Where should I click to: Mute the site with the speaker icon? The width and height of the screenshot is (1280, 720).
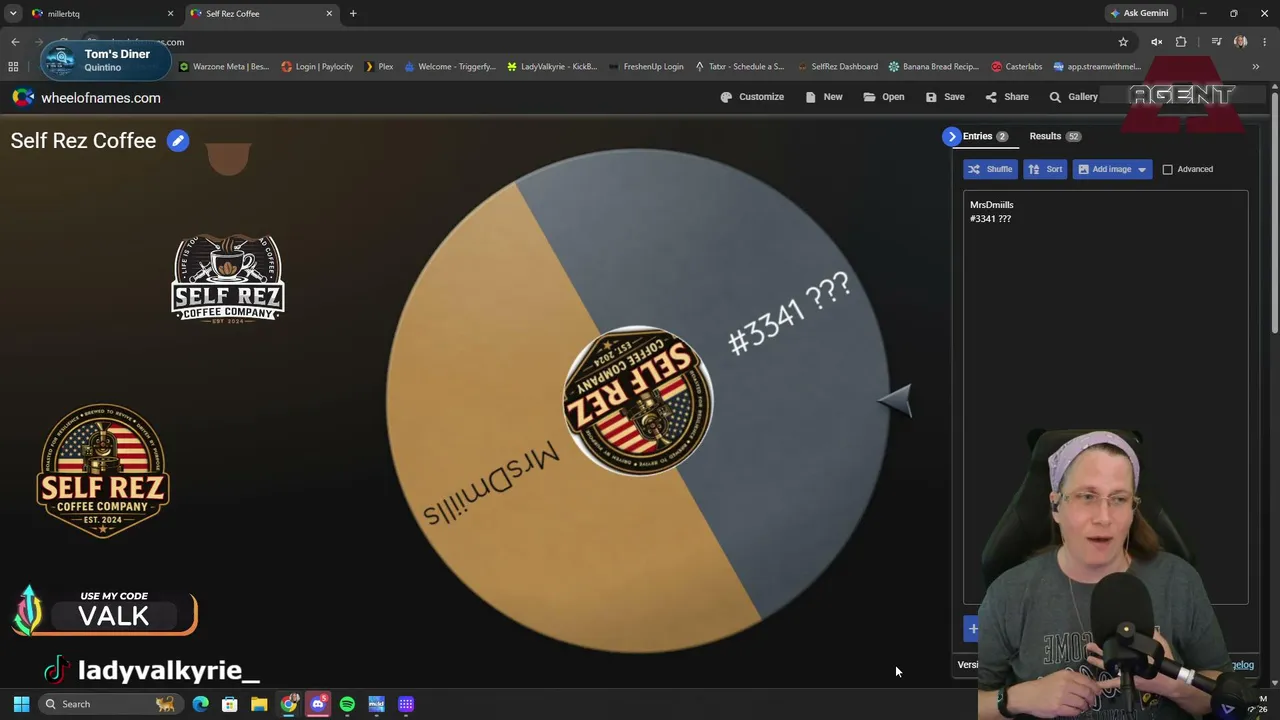tap(1156, 42)
